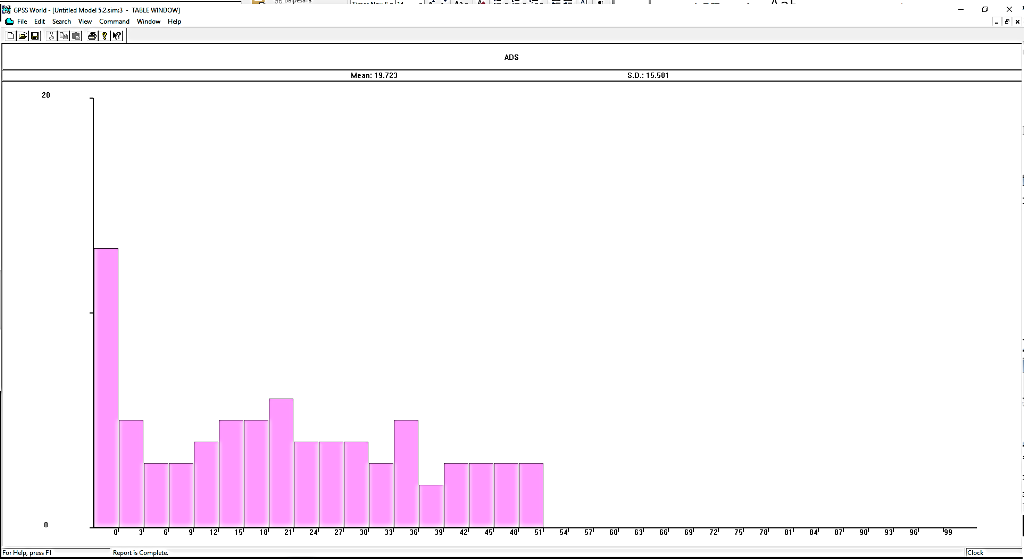Create a new model with the New icon
The image size is (1024, 559).
coord(10,36)
